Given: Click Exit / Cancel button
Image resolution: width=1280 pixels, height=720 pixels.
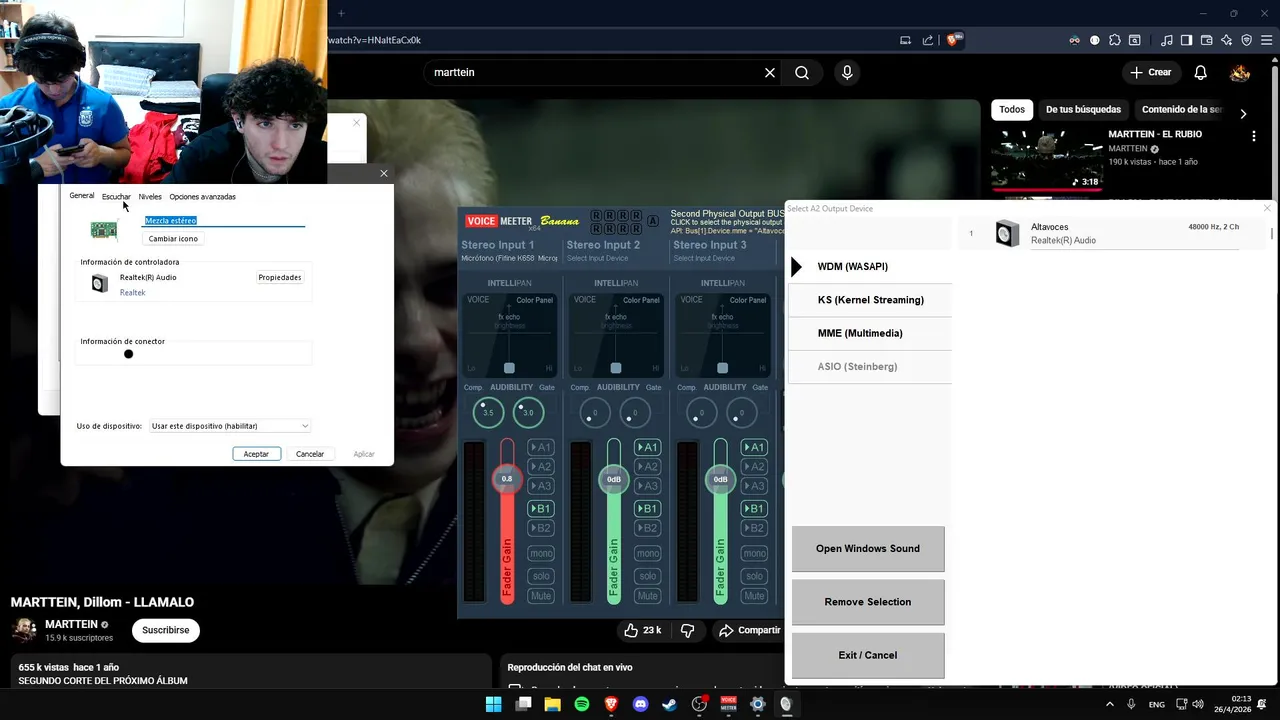Looking at the screenshot, I should (x=868, y=655).
